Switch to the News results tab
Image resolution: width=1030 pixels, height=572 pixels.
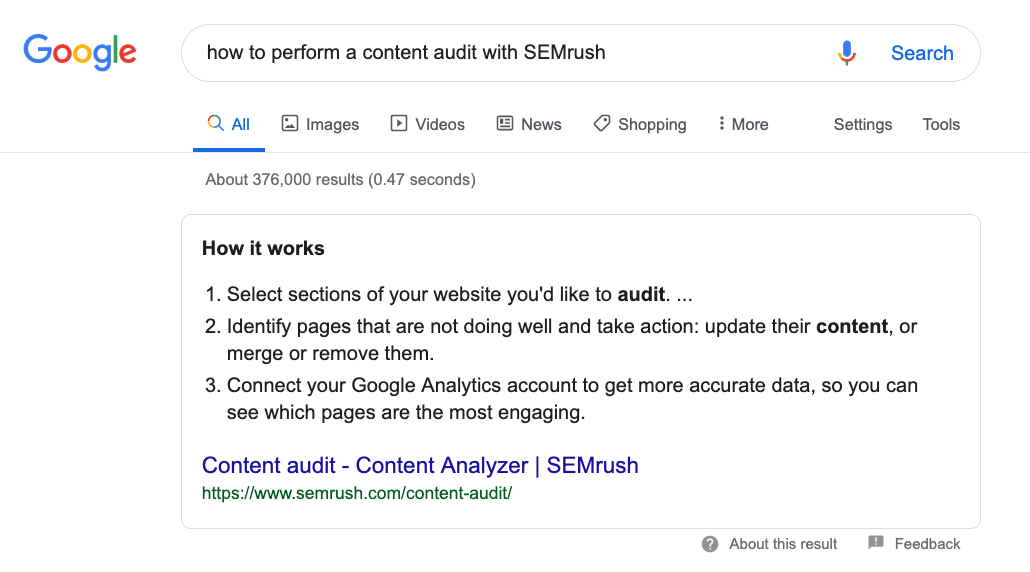click(541, 124)
